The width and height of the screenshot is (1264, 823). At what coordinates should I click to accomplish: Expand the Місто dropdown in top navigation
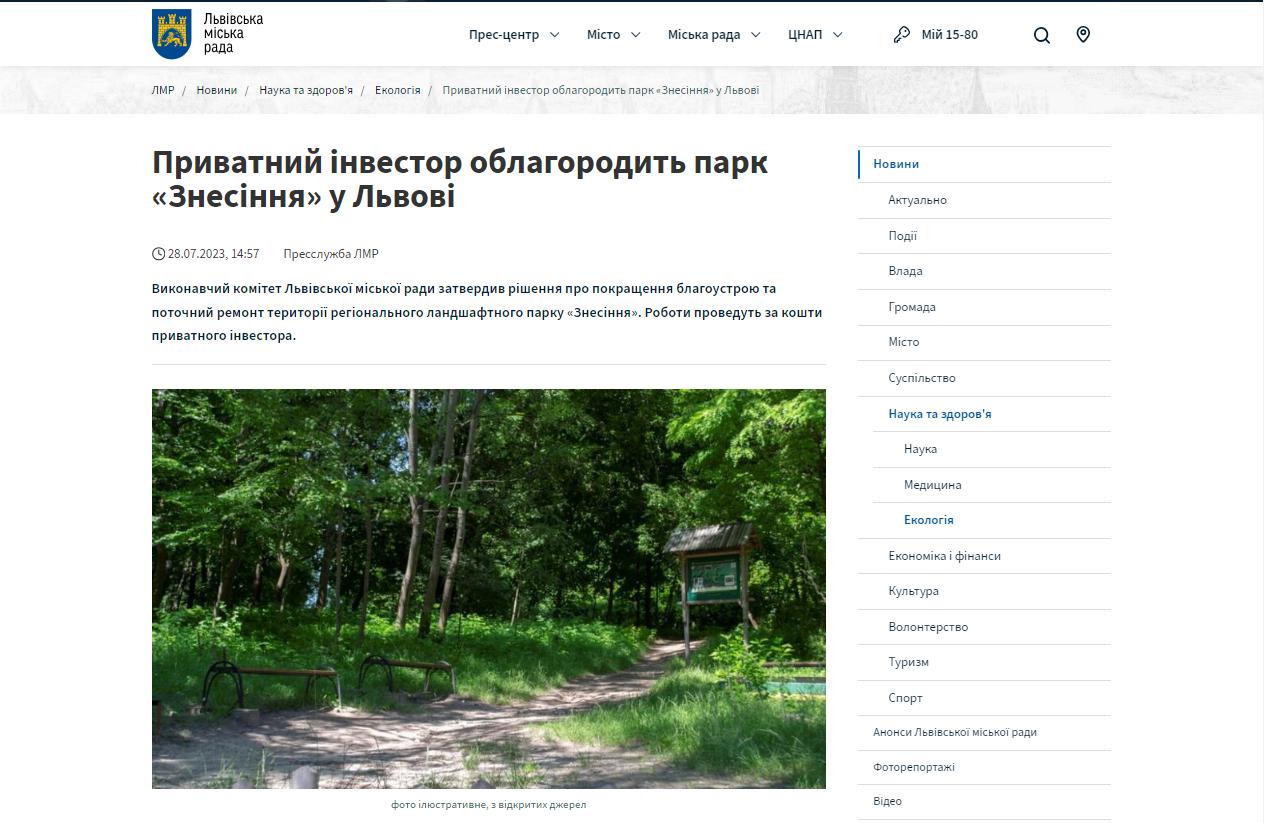615,35
